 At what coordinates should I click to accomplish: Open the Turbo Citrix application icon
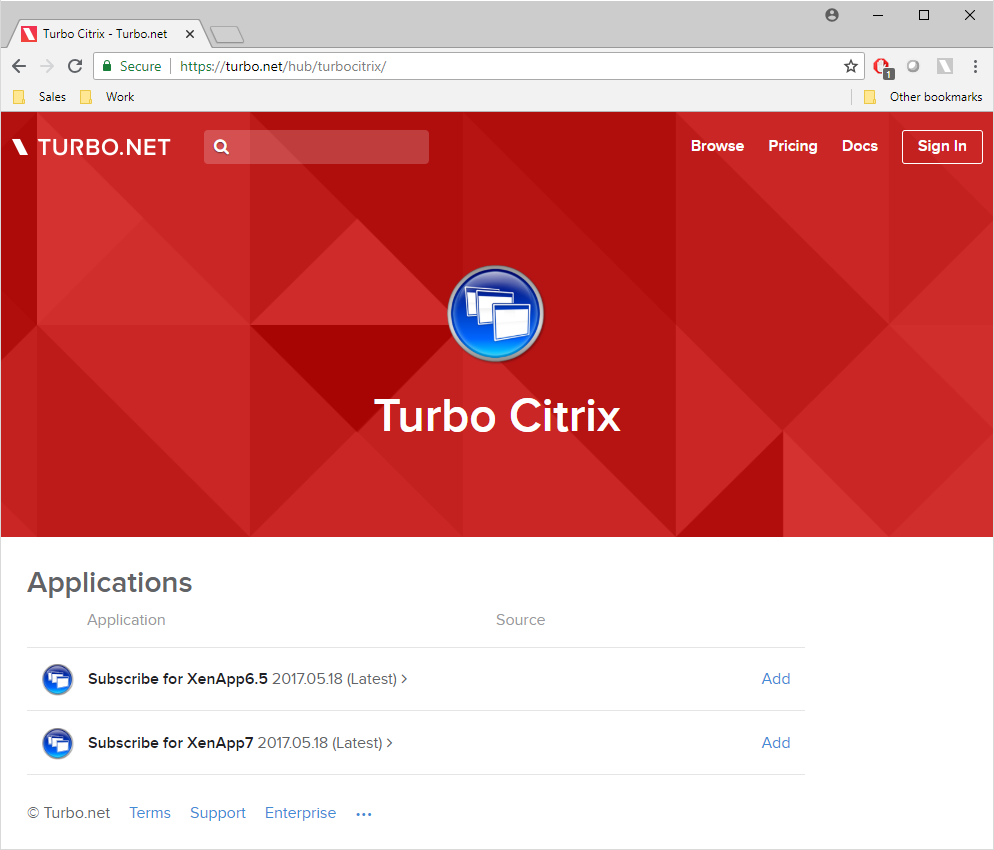495,313
